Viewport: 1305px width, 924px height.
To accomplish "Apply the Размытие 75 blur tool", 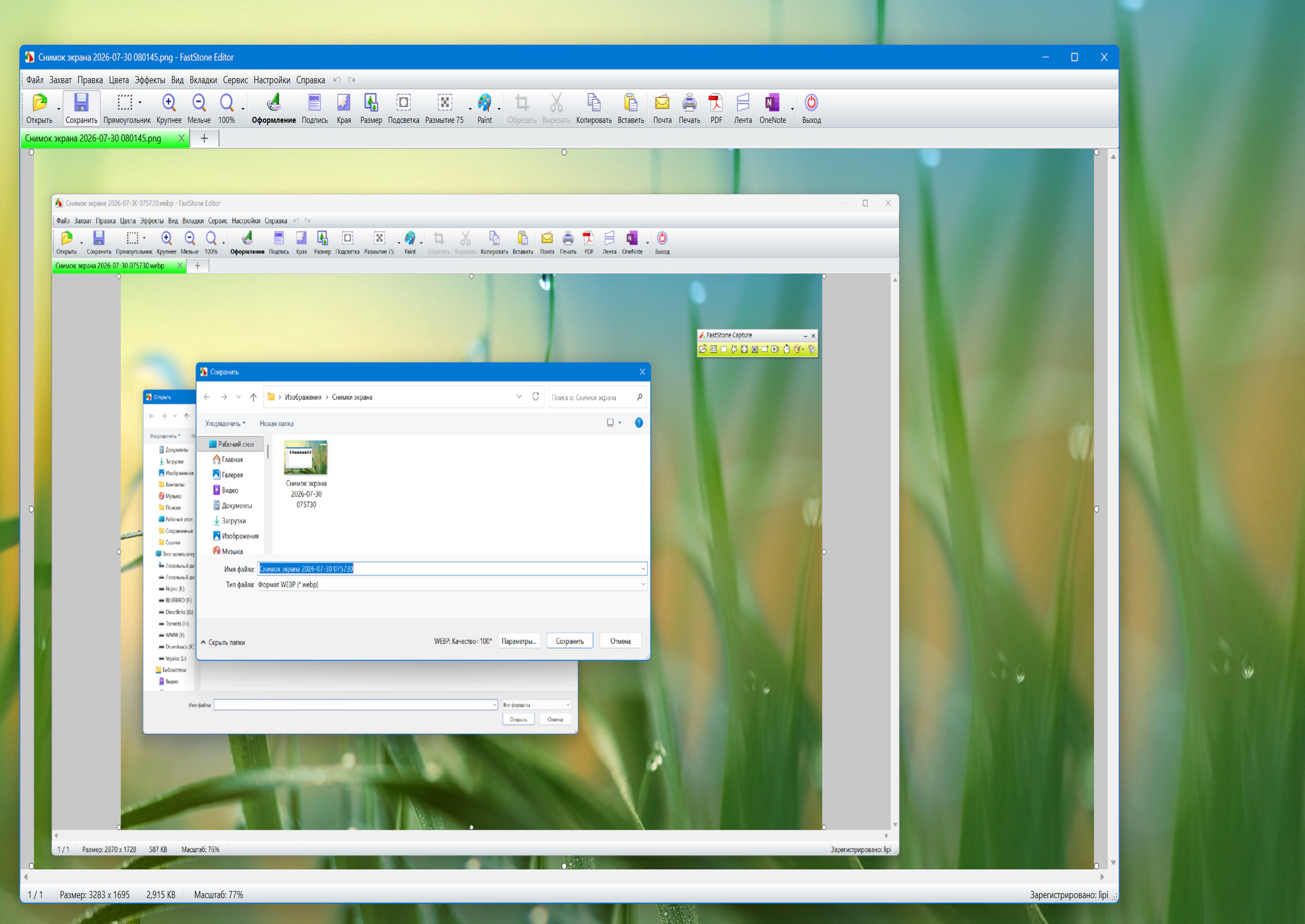I will [x=444, y=108].
